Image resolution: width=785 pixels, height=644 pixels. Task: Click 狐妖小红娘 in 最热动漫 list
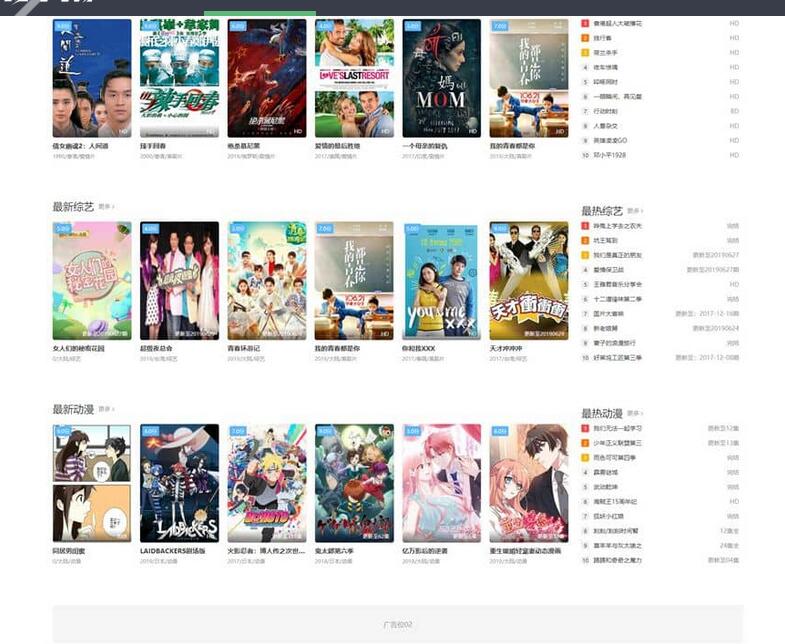click(609, 516)
